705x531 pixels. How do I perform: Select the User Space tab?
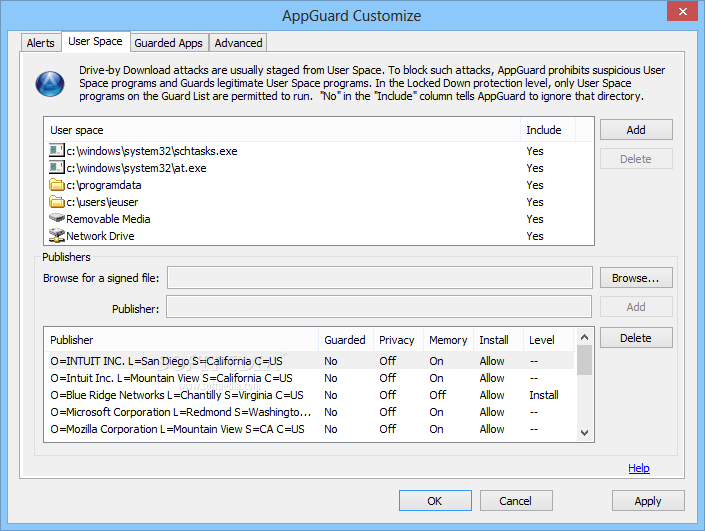(95, 41)
